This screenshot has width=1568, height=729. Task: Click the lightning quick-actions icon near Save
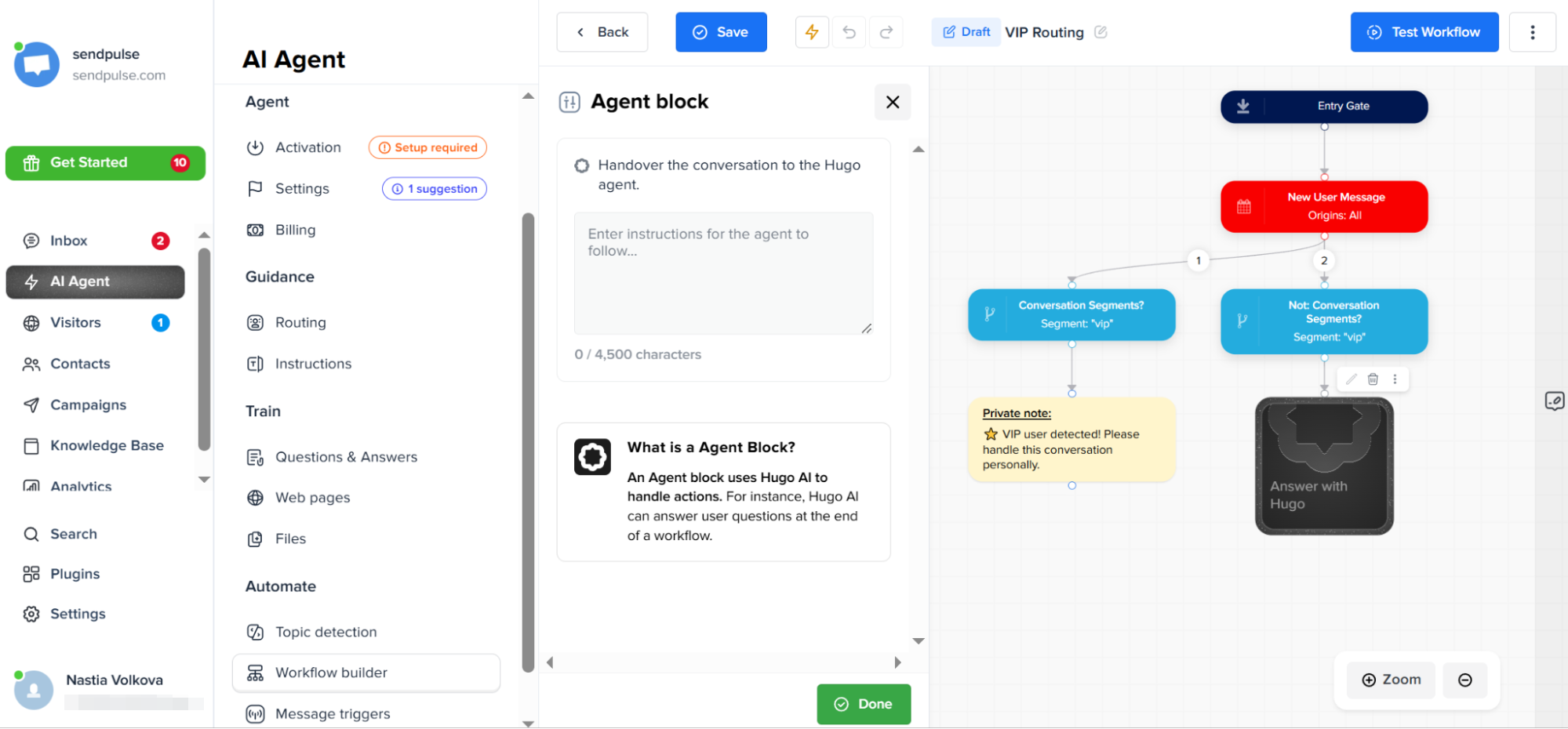pyautogui.click(x=812, y=31)
